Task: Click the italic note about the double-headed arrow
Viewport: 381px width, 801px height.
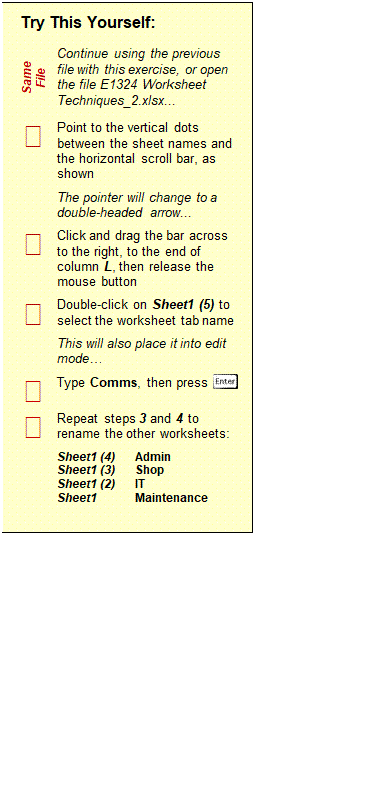Action: tap(137, 205)
